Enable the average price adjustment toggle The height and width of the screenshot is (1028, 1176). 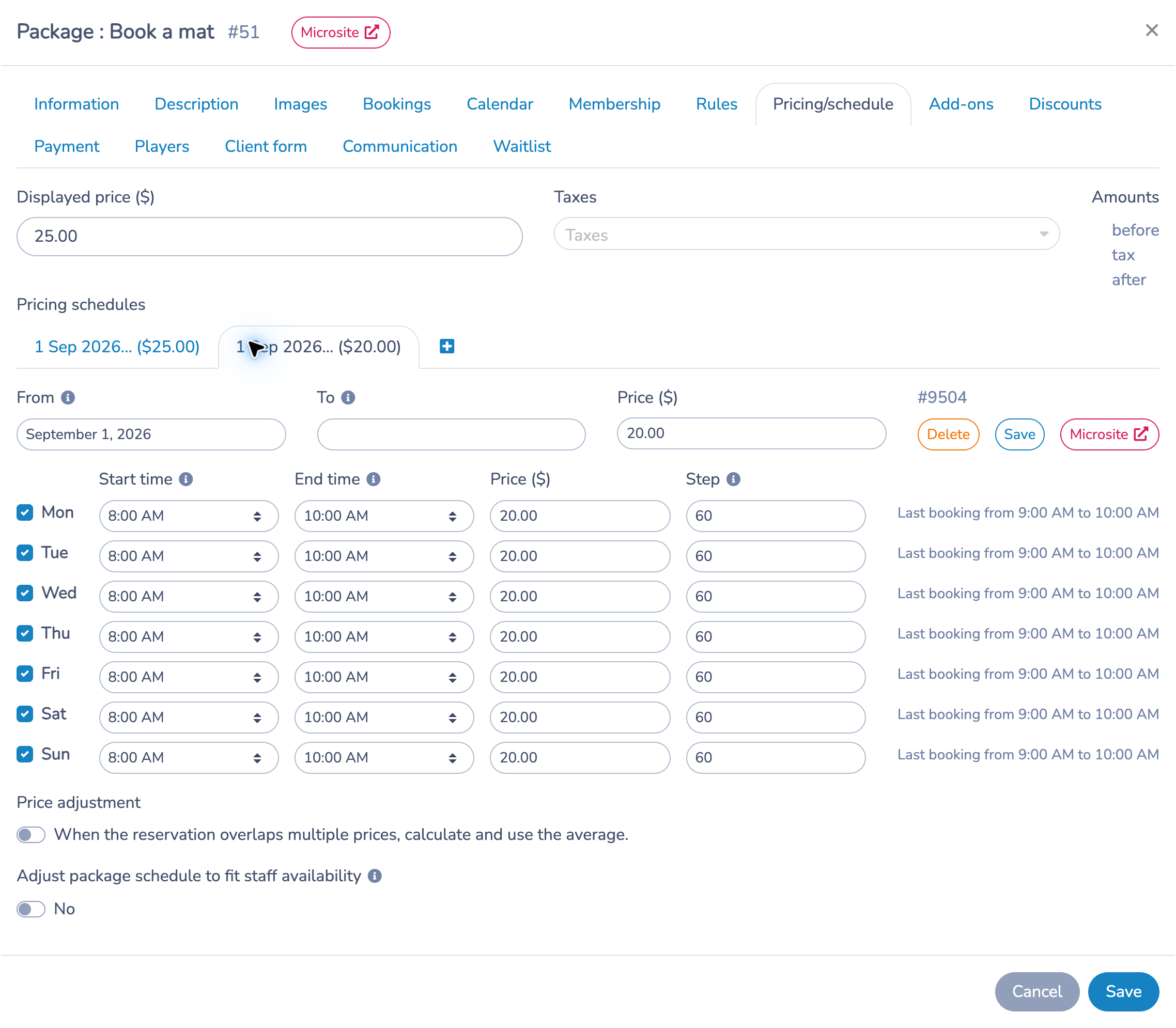point(31,835)
